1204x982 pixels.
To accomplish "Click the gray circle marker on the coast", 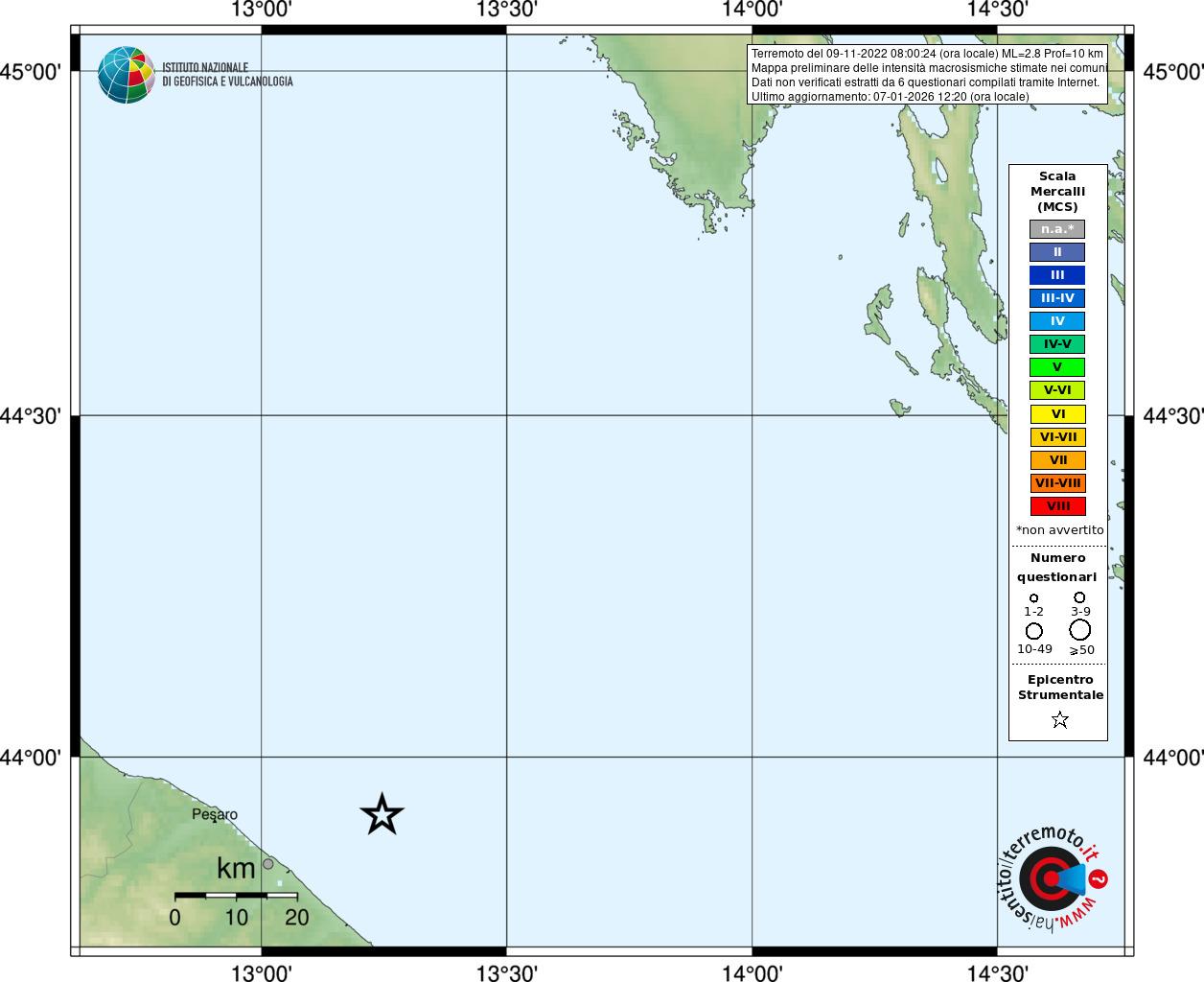I will 268,864.
